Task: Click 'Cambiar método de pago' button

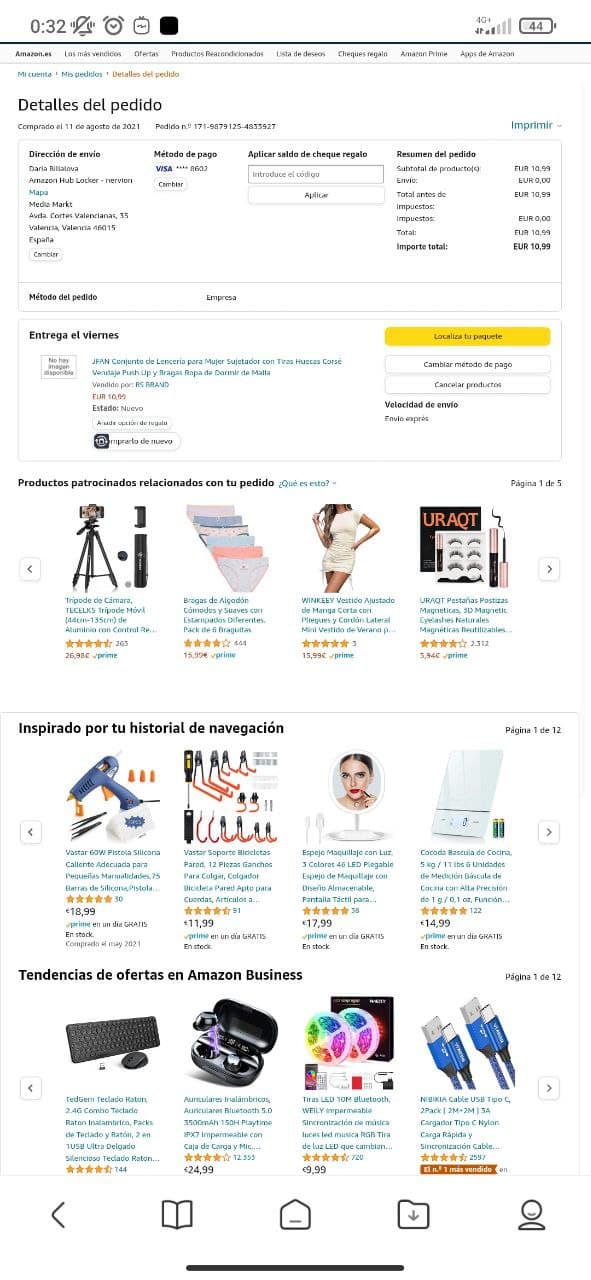Action: (x=467, y=364)
